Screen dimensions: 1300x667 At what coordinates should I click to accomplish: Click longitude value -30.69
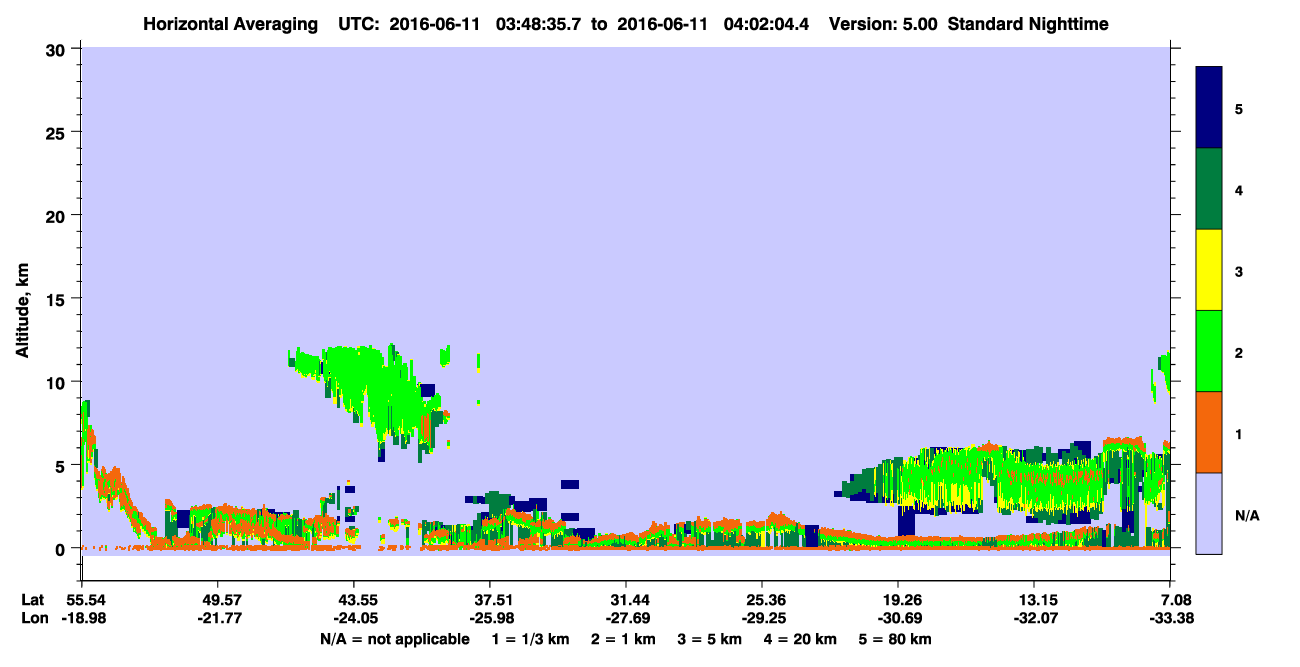tap(898, 619)
